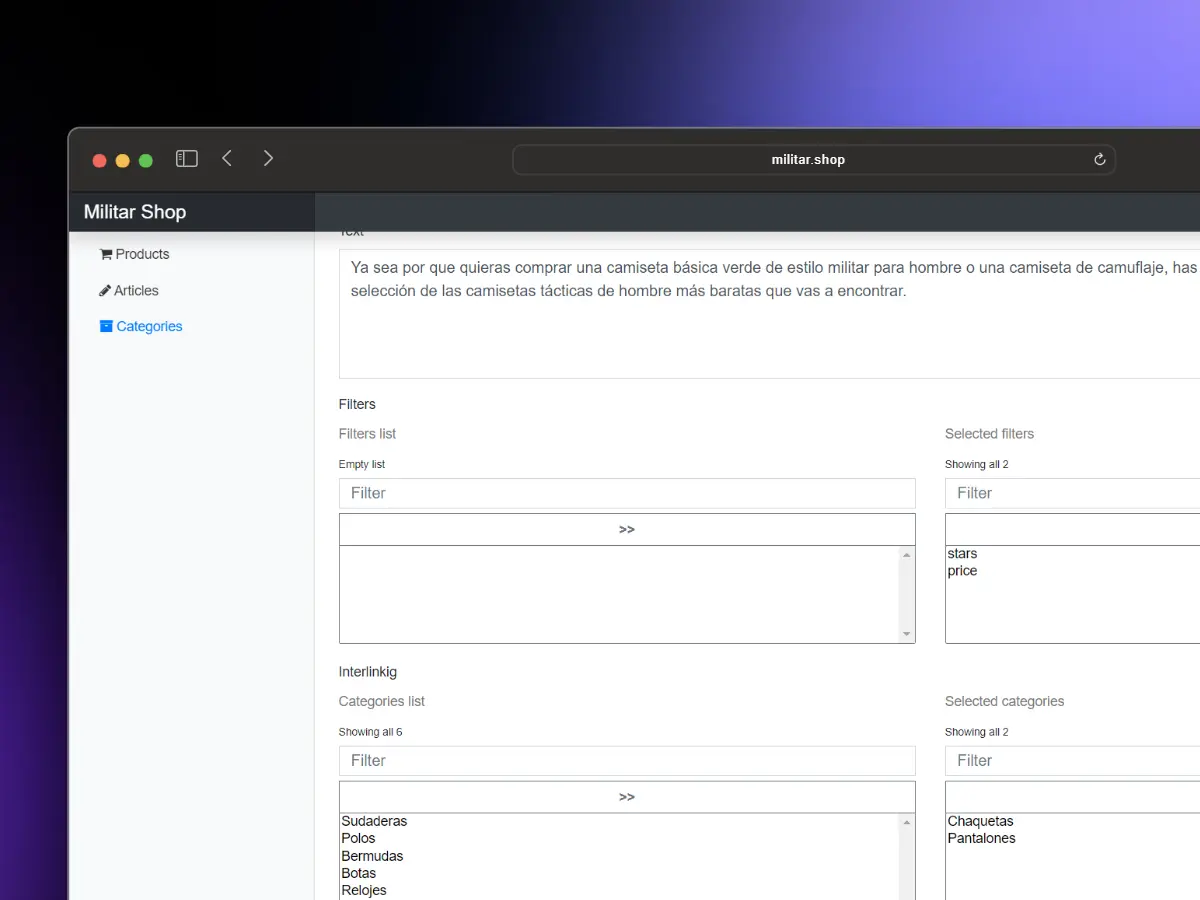1200x900 pixels.
Task: Select 'Chaquetas' in the selected categories
Action: click(x=981, y=821)
